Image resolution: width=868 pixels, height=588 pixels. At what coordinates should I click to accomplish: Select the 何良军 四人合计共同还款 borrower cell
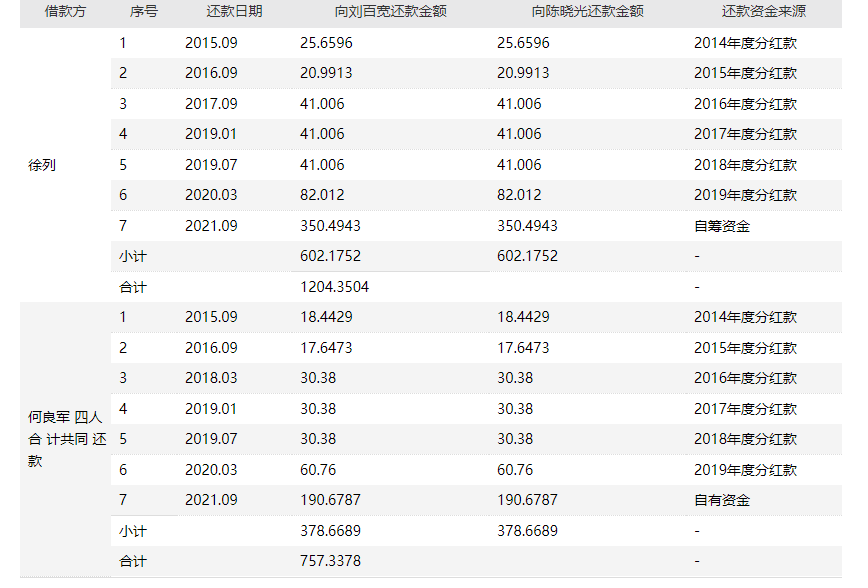point(58,439)
